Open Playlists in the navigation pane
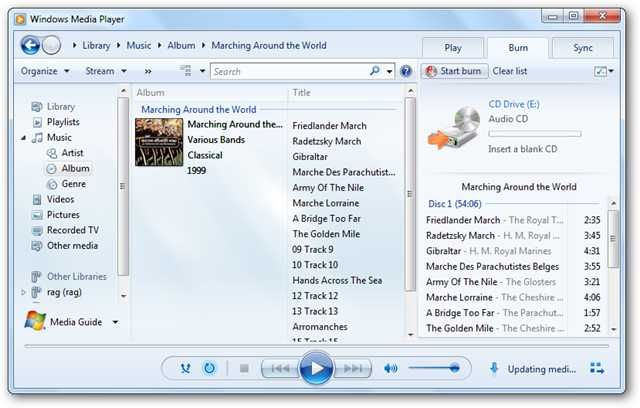 pyautogui.click(x=63, y=122)
